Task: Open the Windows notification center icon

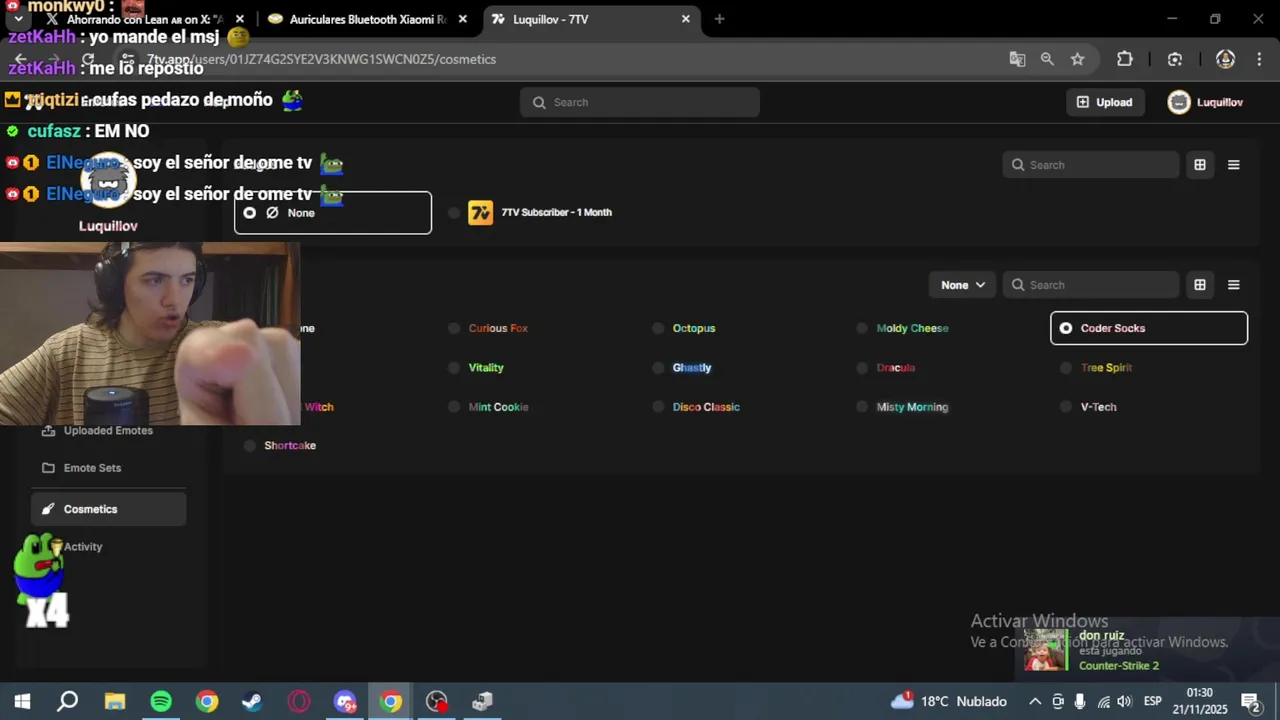Action: click(1250, 702)
